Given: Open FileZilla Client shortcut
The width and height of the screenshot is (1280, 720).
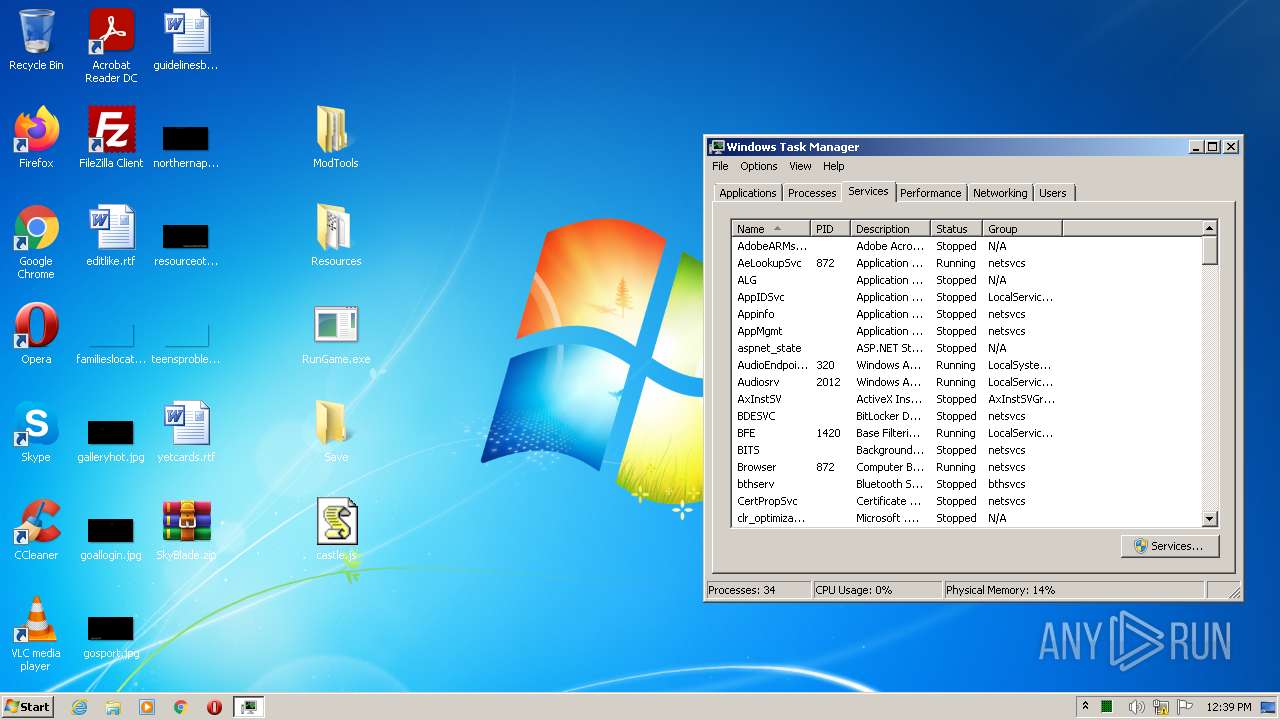Looking at the screenshot, I should tap(111, 138).
